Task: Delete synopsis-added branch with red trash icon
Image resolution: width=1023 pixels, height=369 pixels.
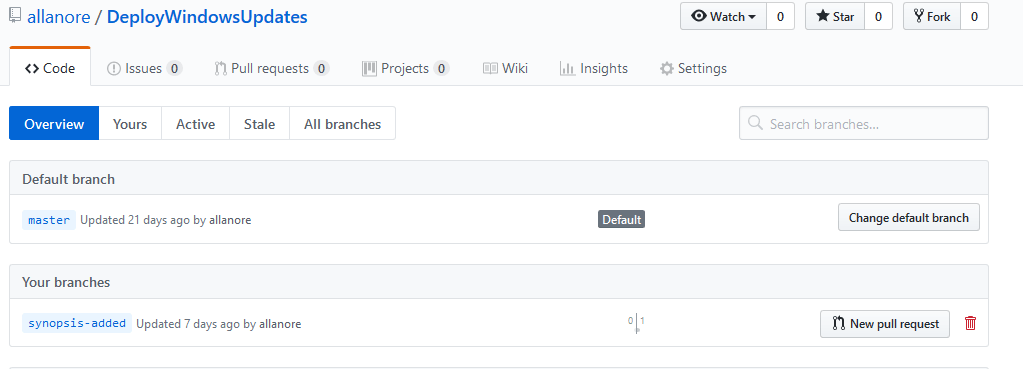Action: coord(970,323)
